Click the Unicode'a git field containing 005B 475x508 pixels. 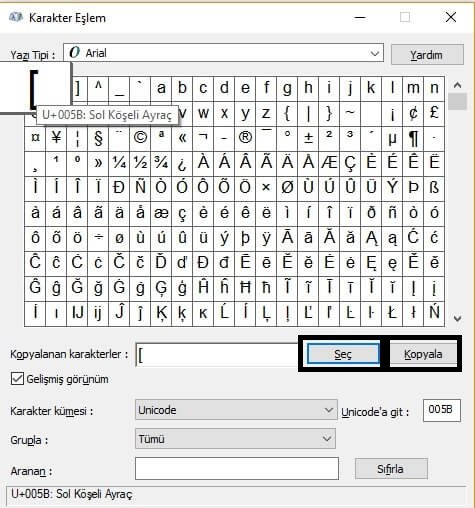(x=442, y=410)
